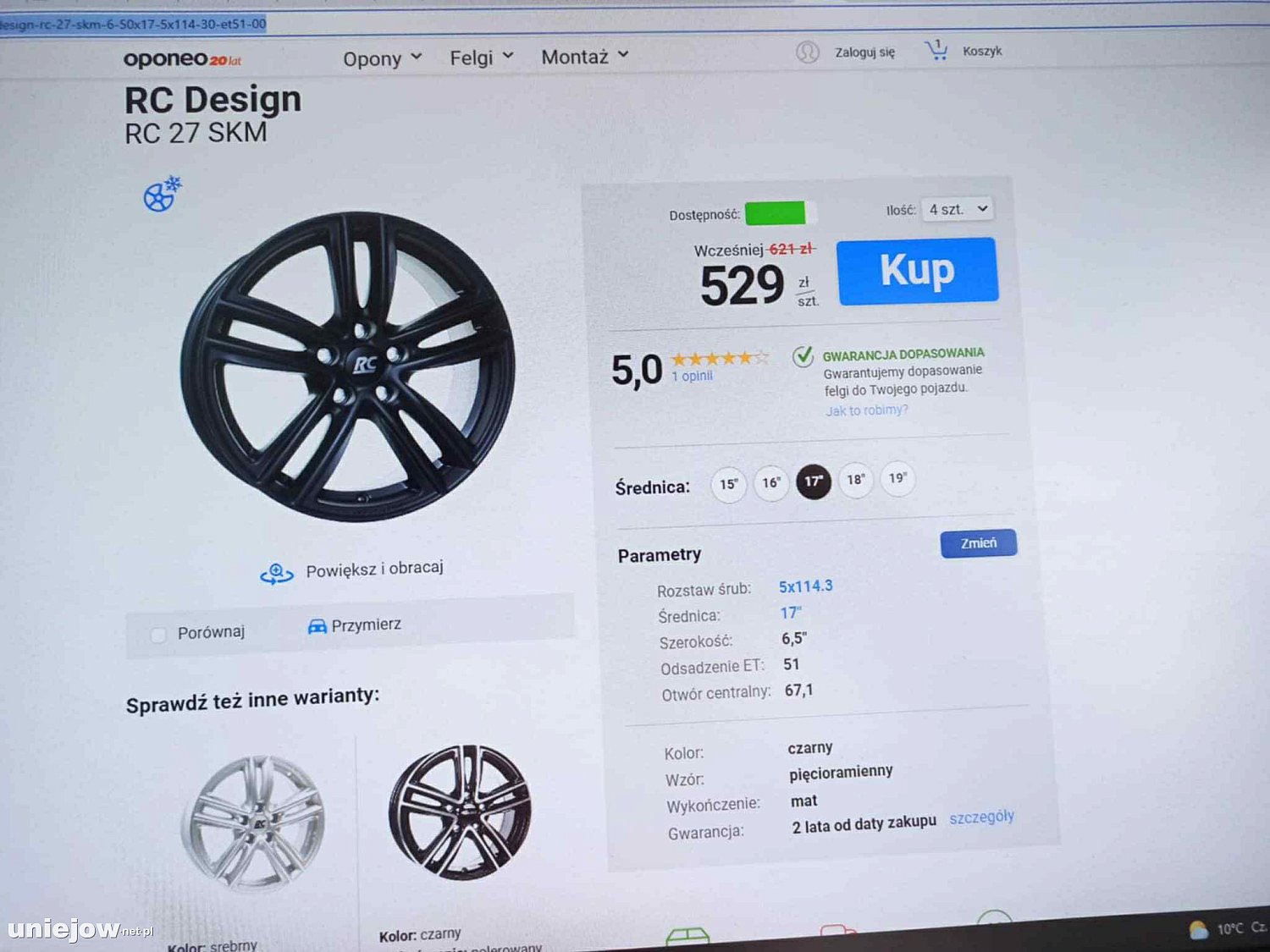1270x952 pixels.
Task: Expand the Opony menu
Action: click(x=382, y=58)
